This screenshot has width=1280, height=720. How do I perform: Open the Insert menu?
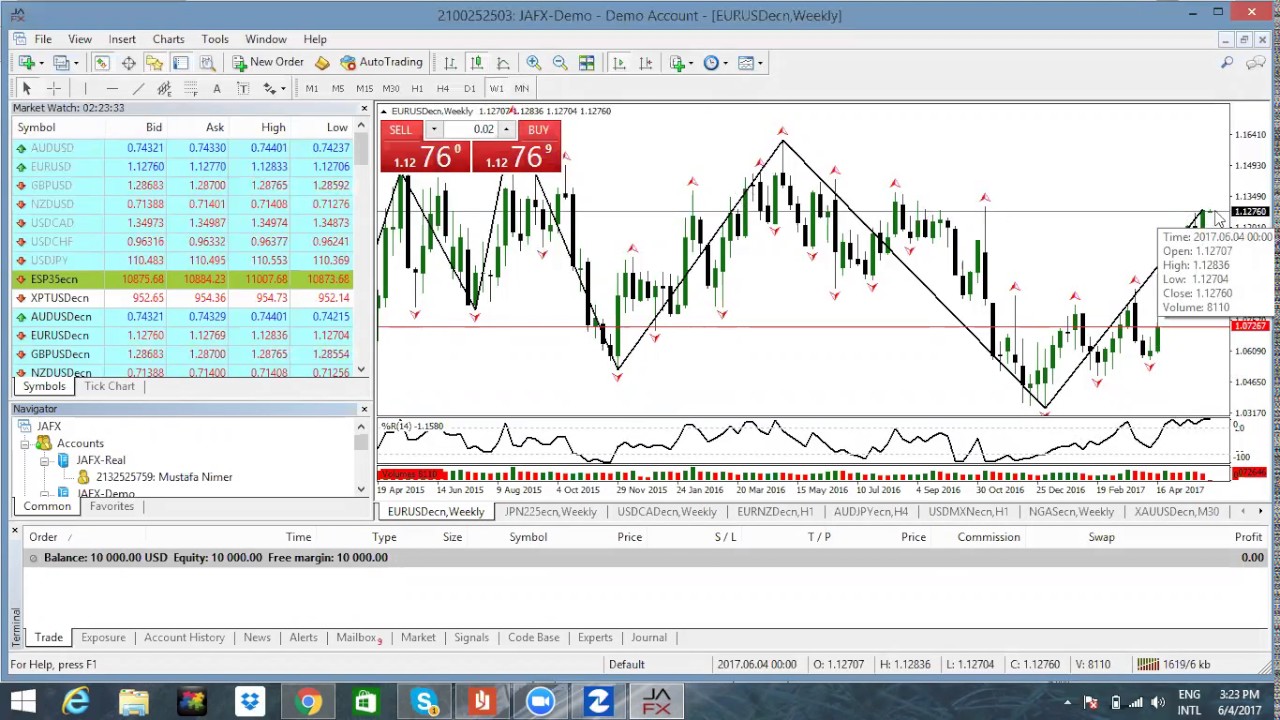point(122,39)
